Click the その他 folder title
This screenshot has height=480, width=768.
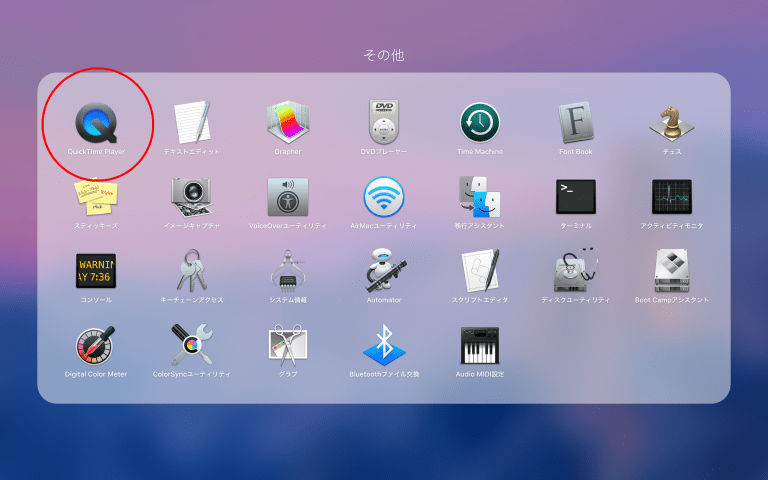point(384,55)
